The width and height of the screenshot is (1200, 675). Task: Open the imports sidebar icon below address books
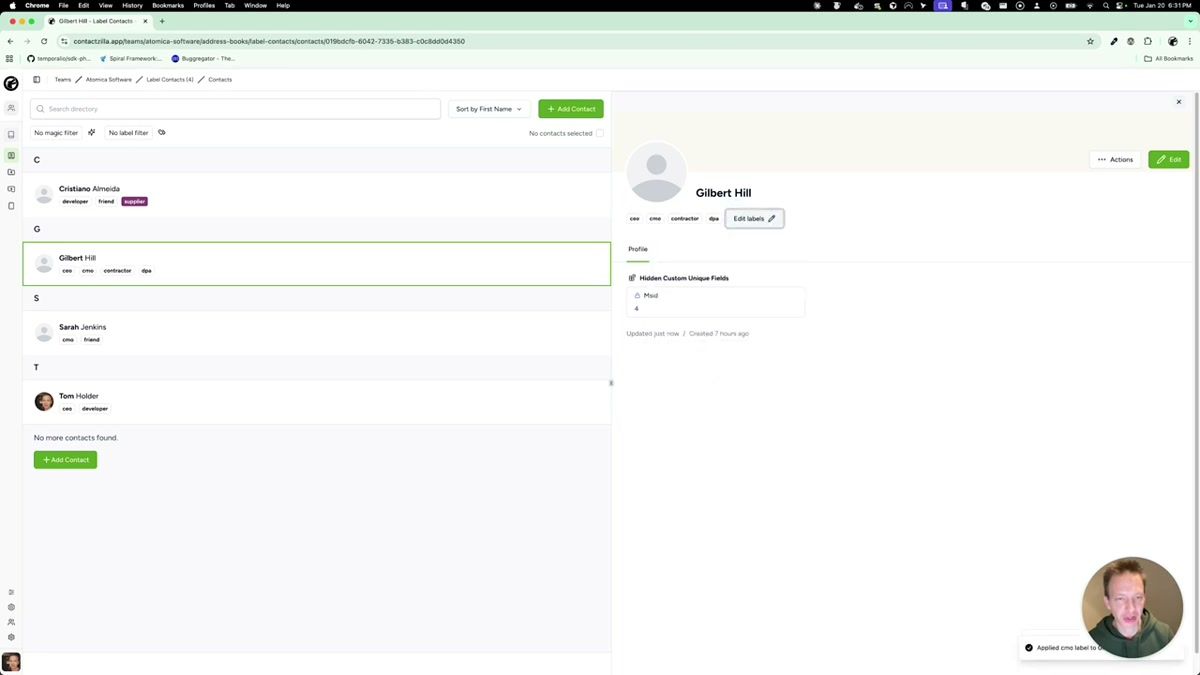coord(11,172)
